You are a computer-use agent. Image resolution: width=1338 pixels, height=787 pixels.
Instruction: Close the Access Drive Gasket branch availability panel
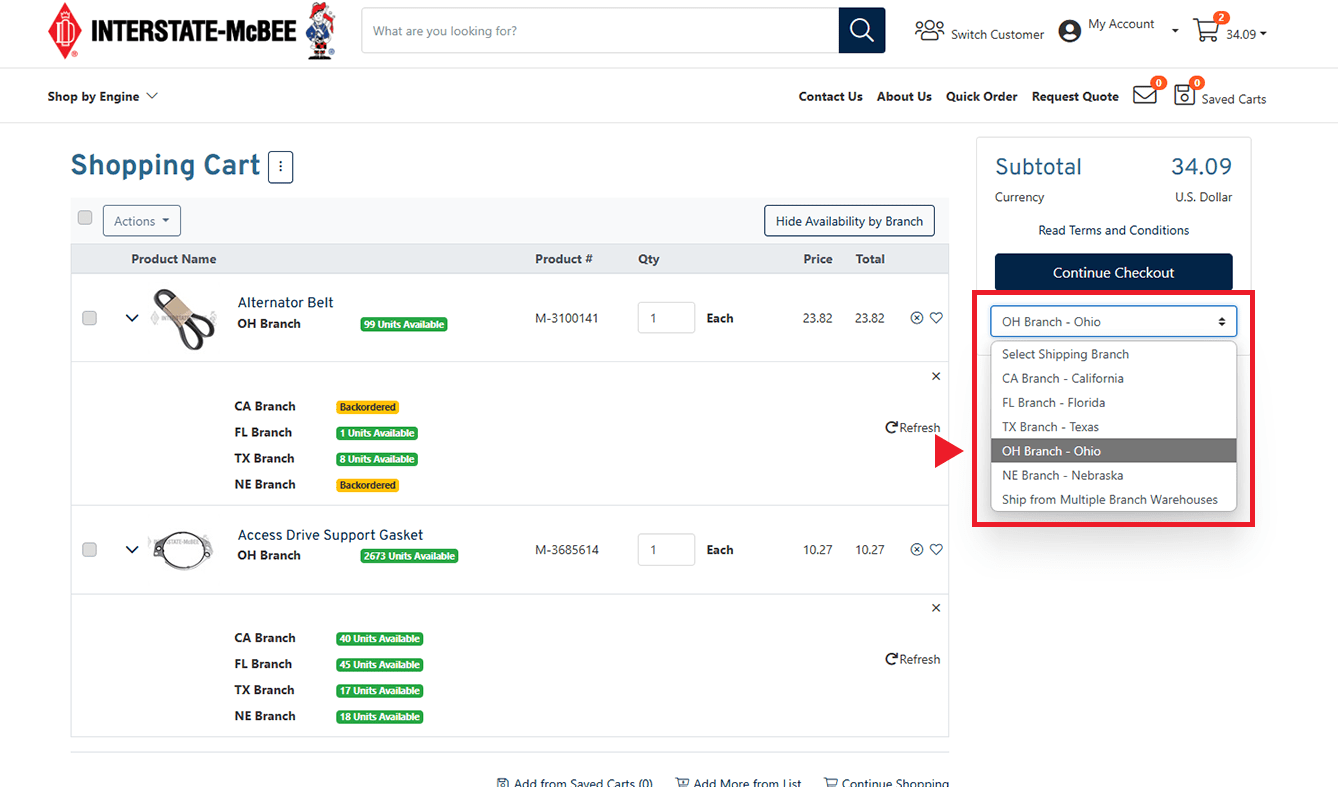[x=936, y=608]
